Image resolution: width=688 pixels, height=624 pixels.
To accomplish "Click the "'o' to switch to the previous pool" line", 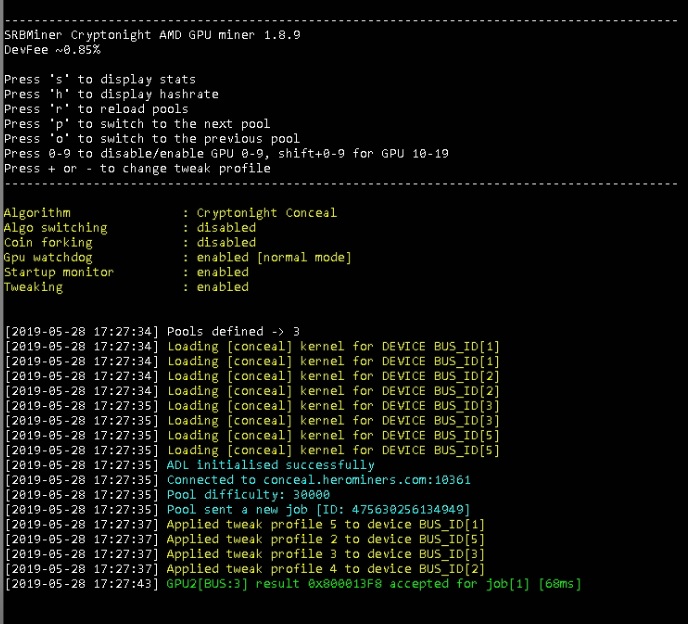I will tap(152, 139).
